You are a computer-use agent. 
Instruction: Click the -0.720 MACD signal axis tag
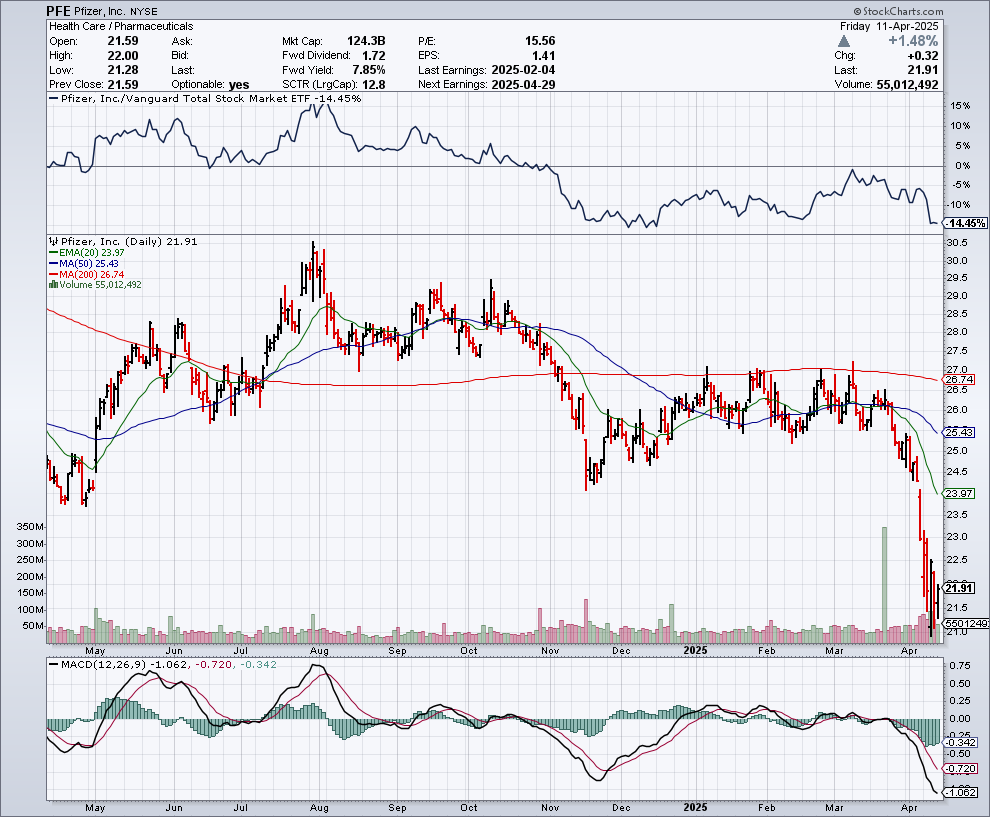[x=962, y=768]
